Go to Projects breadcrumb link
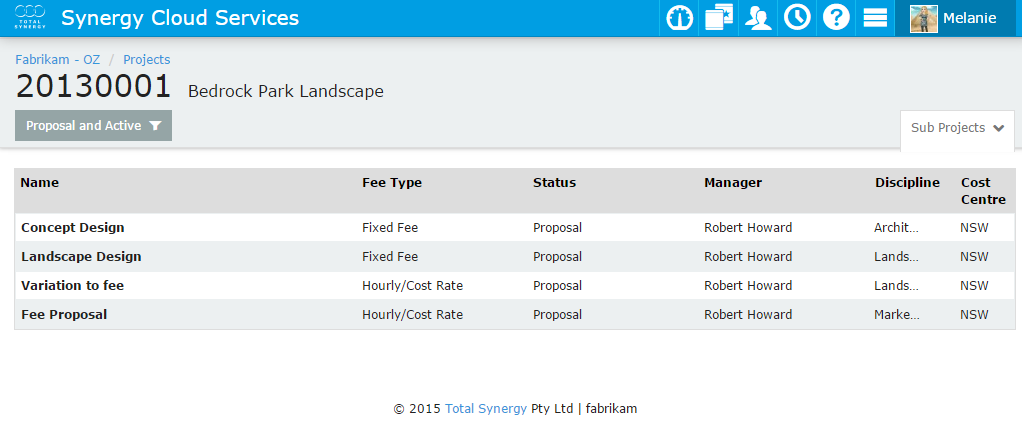 147,60
